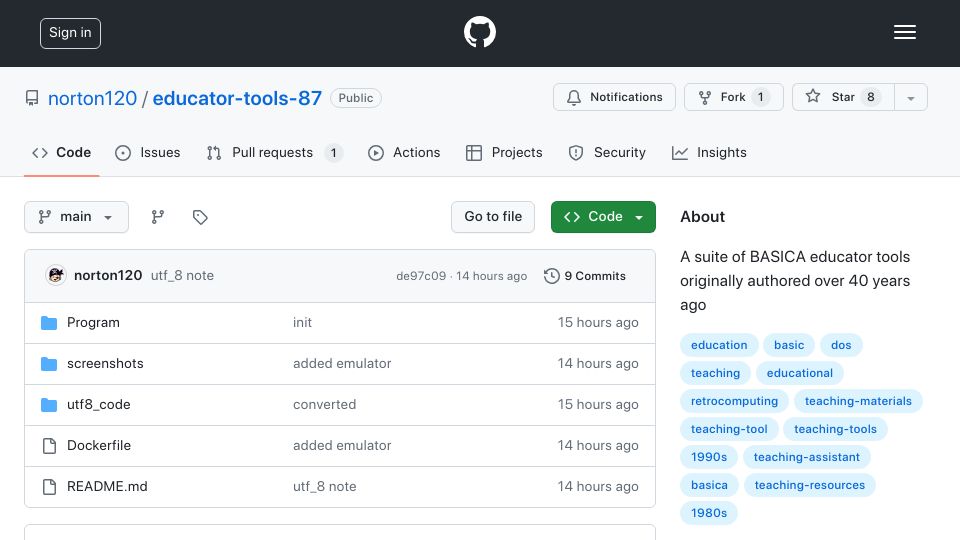
Task: Click the Go to file button
Action: point(493,217)
